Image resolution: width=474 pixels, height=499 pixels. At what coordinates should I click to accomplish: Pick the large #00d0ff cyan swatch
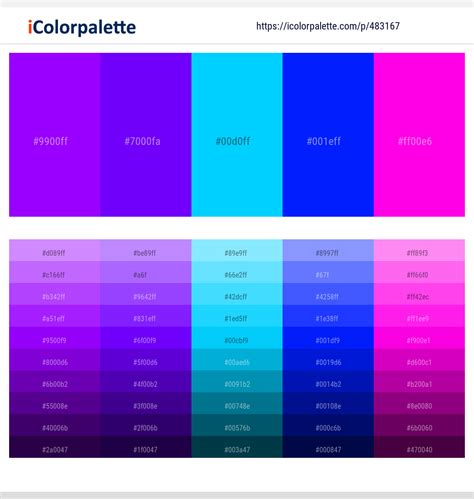[x=237, y=135]
